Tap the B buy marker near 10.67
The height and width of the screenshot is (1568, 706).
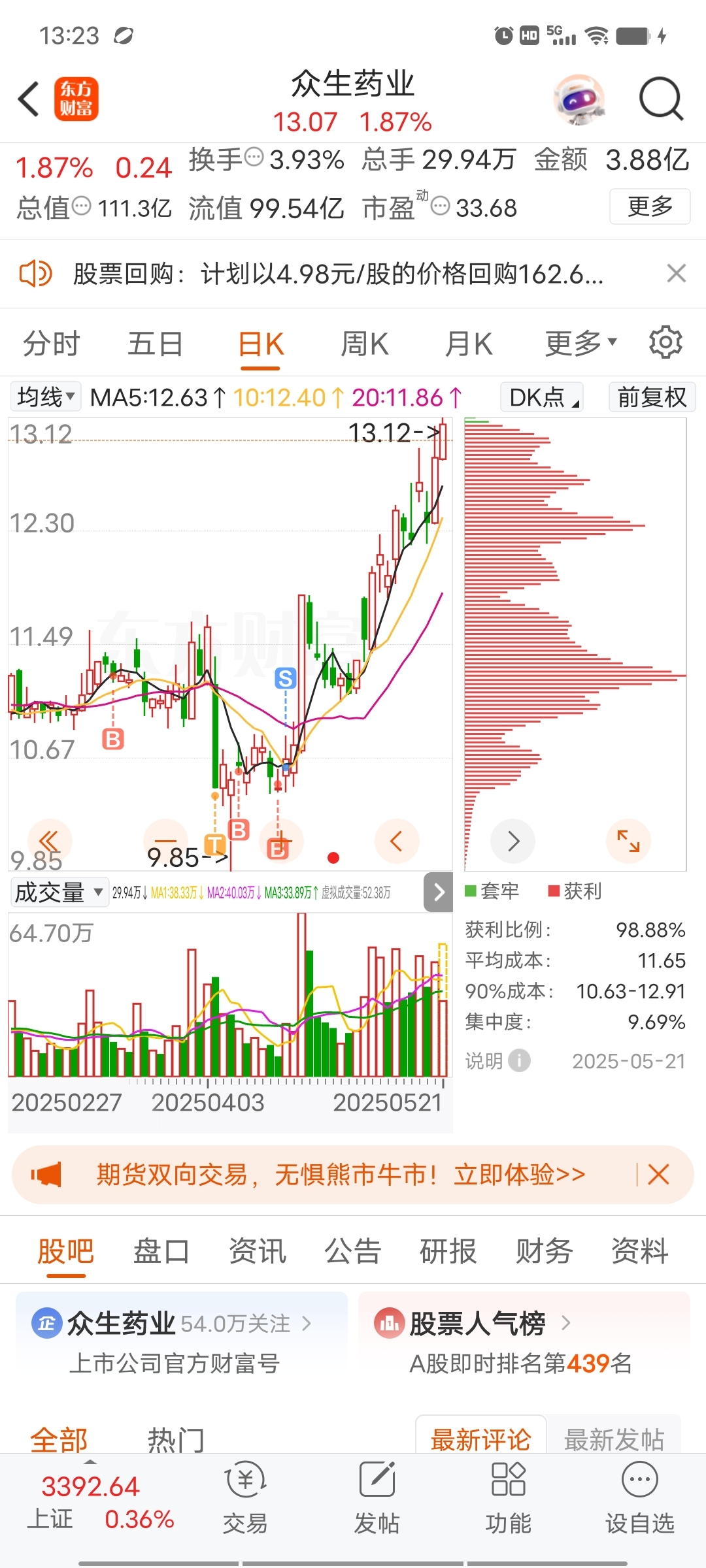click(113, 740)
